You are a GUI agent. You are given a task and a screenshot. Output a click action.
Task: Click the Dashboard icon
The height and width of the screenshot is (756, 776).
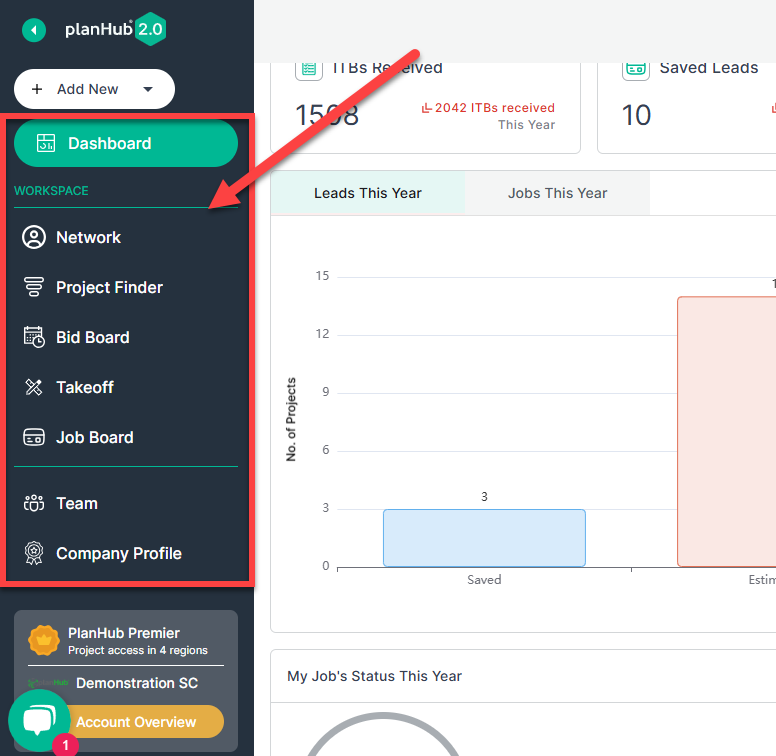(x=46, y=143)
